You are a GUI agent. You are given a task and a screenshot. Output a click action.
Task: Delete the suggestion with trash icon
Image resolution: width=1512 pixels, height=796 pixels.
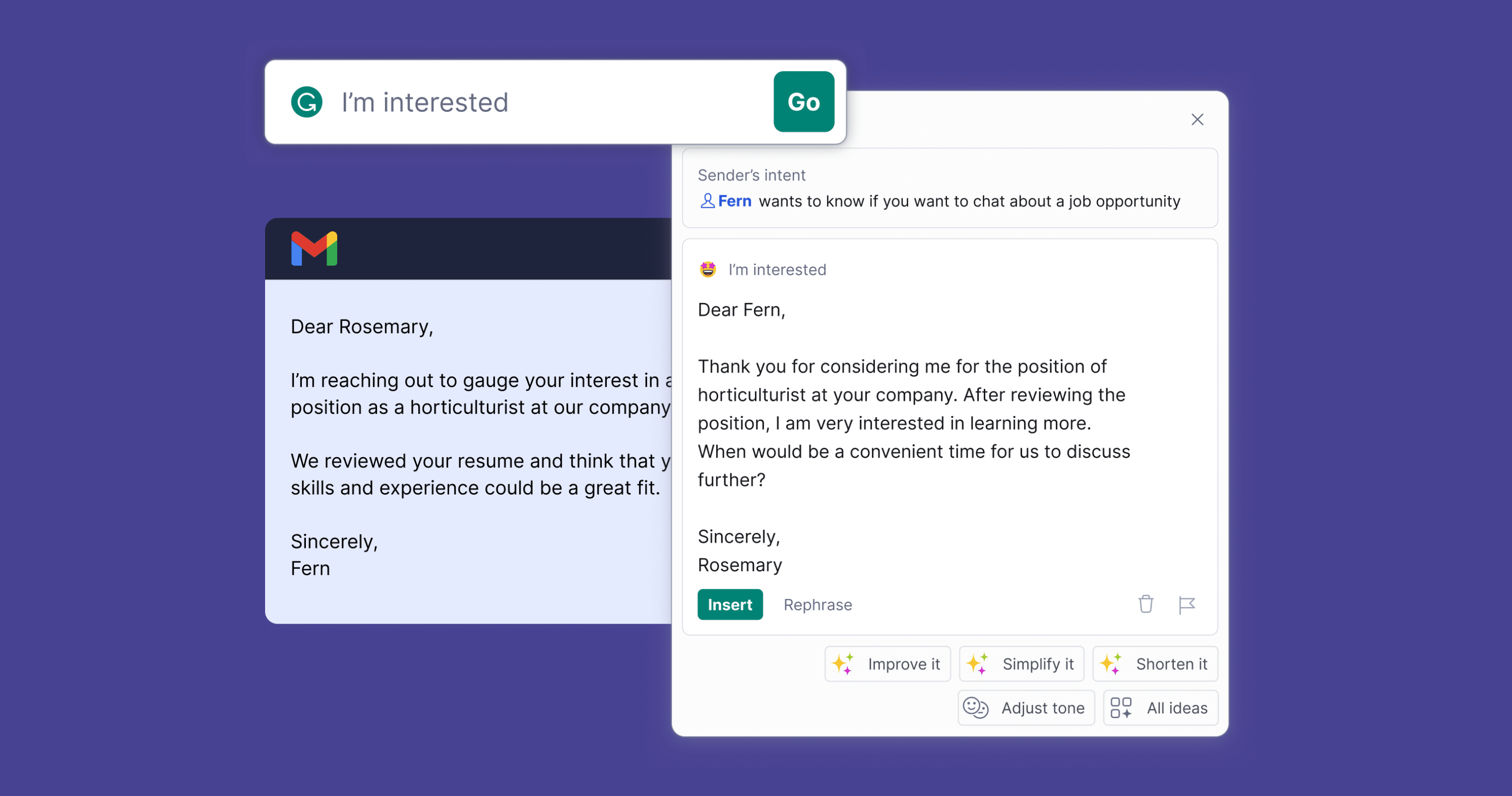click(x=1145, y=604)
